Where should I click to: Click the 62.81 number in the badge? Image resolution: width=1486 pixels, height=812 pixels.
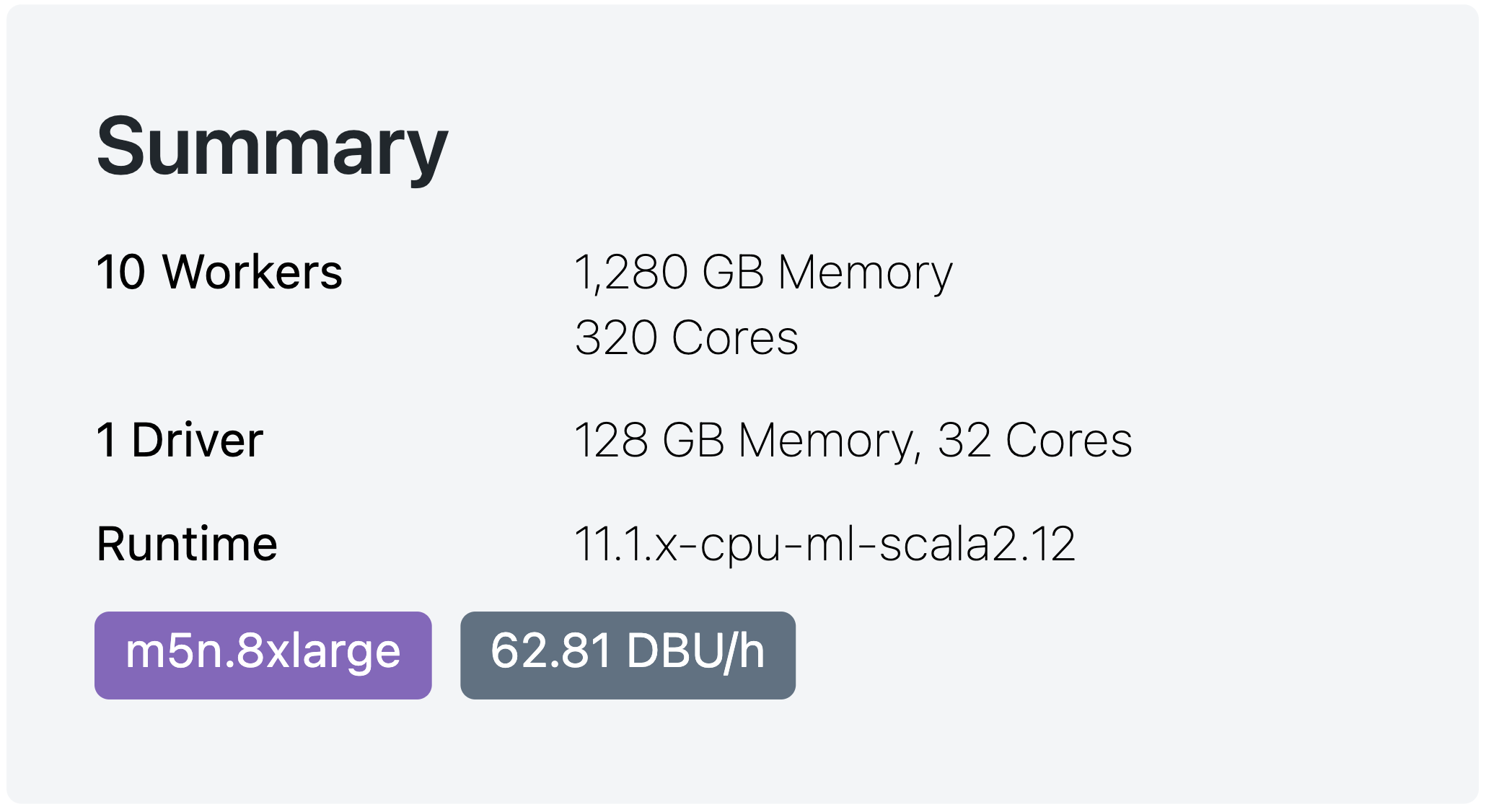[551, 650]
